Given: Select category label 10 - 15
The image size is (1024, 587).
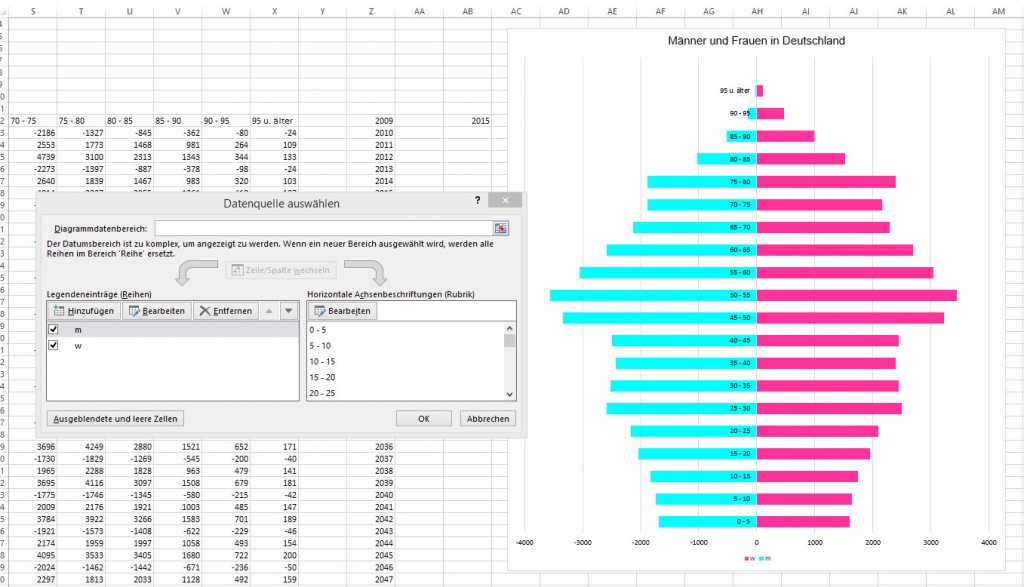Looking at the screenshot, I should click(x=322, y=361).
